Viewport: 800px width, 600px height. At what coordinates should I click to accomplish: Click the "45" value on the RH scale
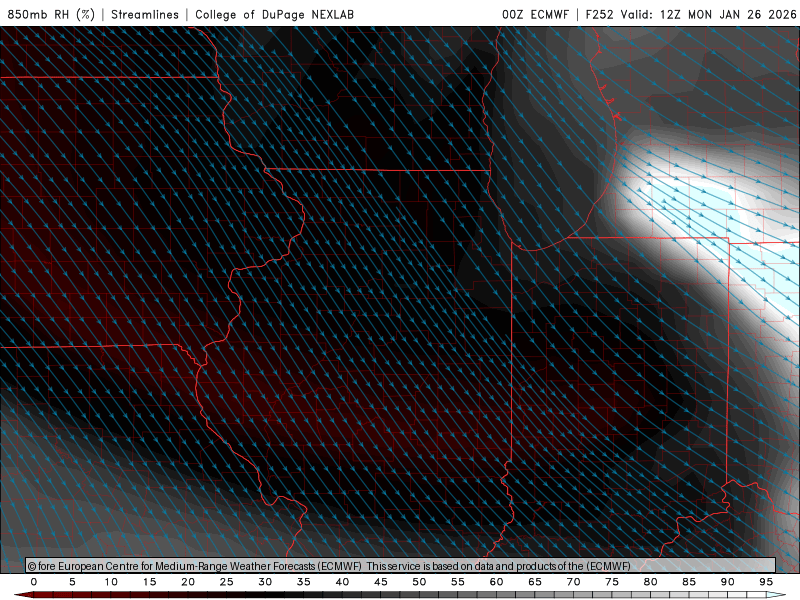click(381, 582)
